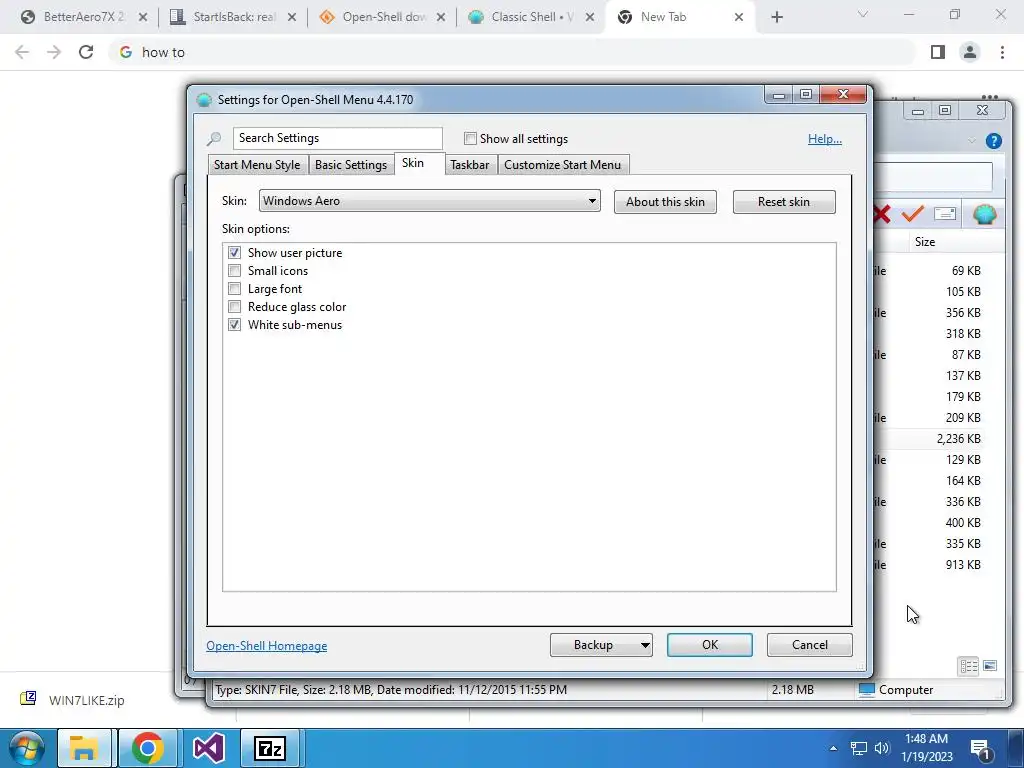The image size is (1024, 768).
Task: Switch Explorer to large icons view
Action: 990,666
